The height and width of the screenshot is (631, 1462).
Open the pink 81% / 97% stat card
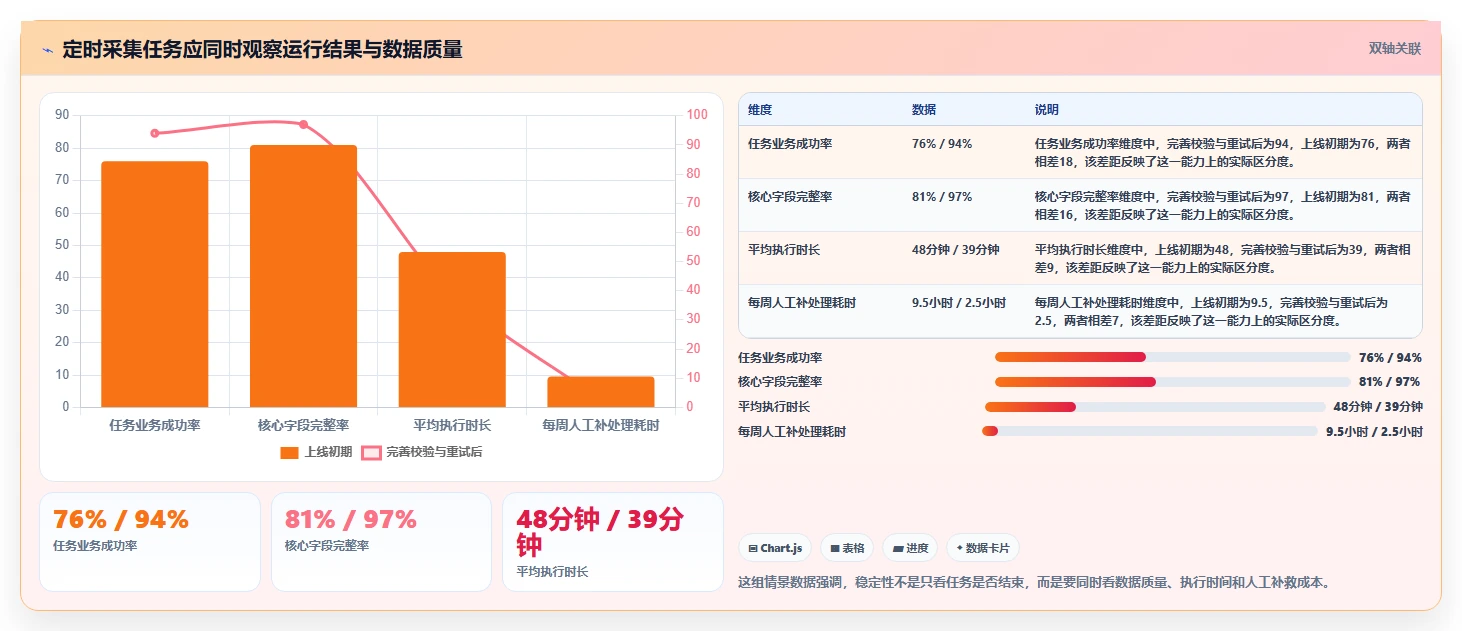381,542
